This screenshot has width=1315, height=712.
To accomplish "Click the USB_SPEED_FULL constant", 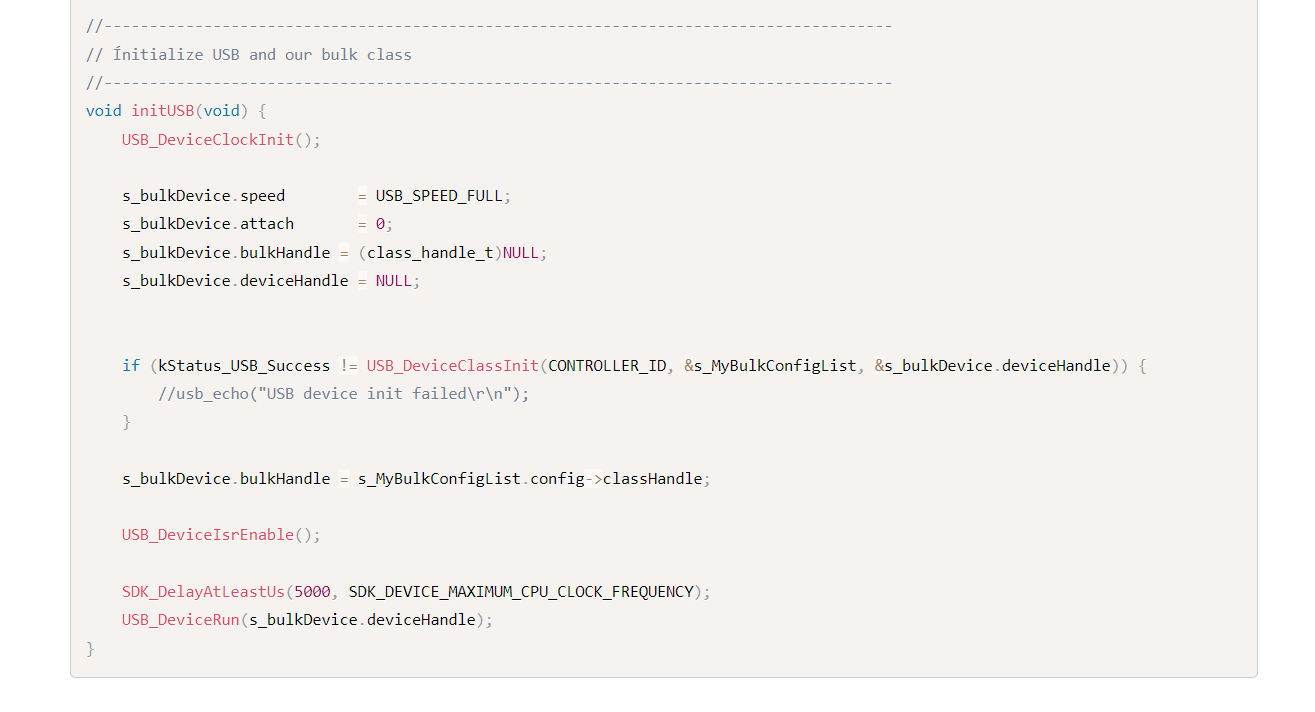I will pyautogui.click(x=439, y=196).
